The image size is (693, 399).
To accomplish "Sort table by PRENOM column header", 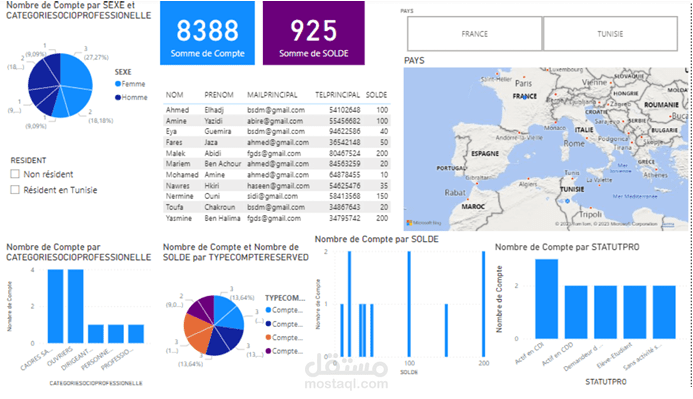I will 219,95.
